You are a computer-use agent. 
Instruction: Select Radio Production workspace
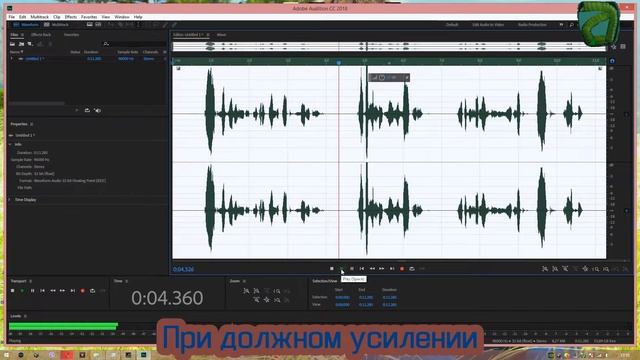pos(532,25)
